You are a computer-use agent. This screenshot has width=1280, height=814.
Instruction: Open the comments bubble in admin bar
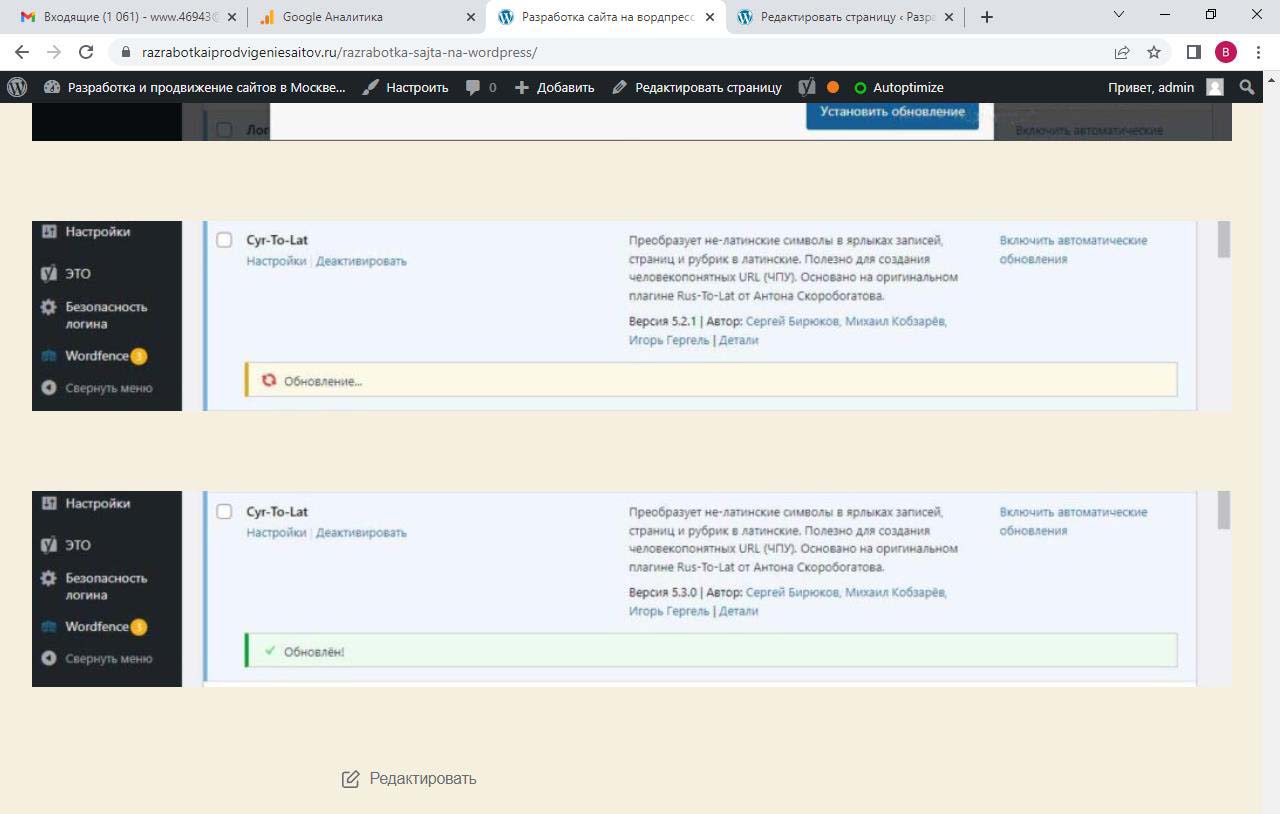[x=480, y=87]
